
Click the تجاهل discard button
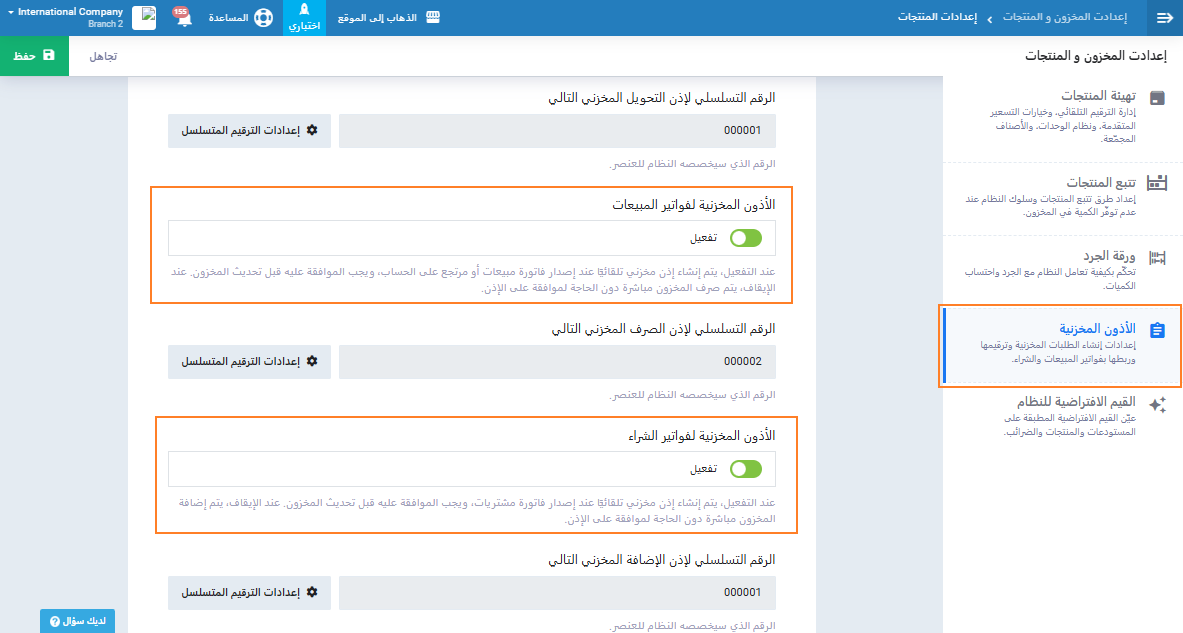click(x=103, y=56)
